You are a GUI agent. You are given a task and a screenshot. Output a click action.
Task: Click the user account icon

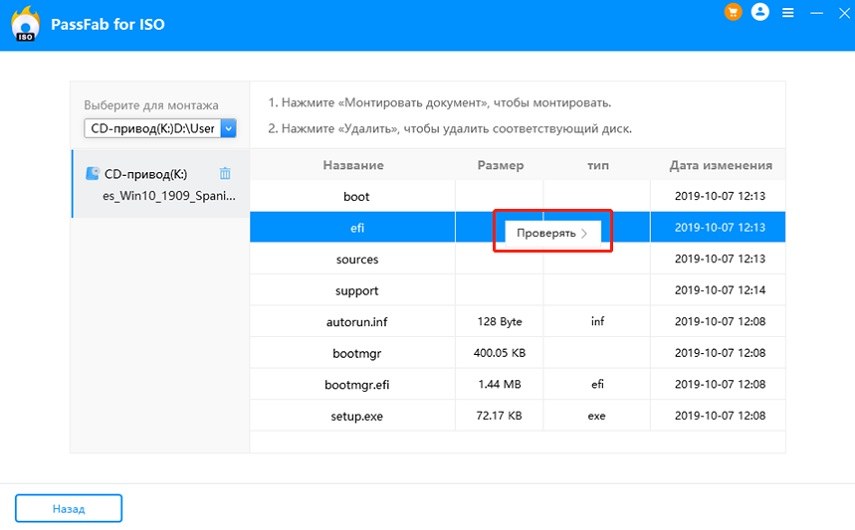click(x=760, y=13)
